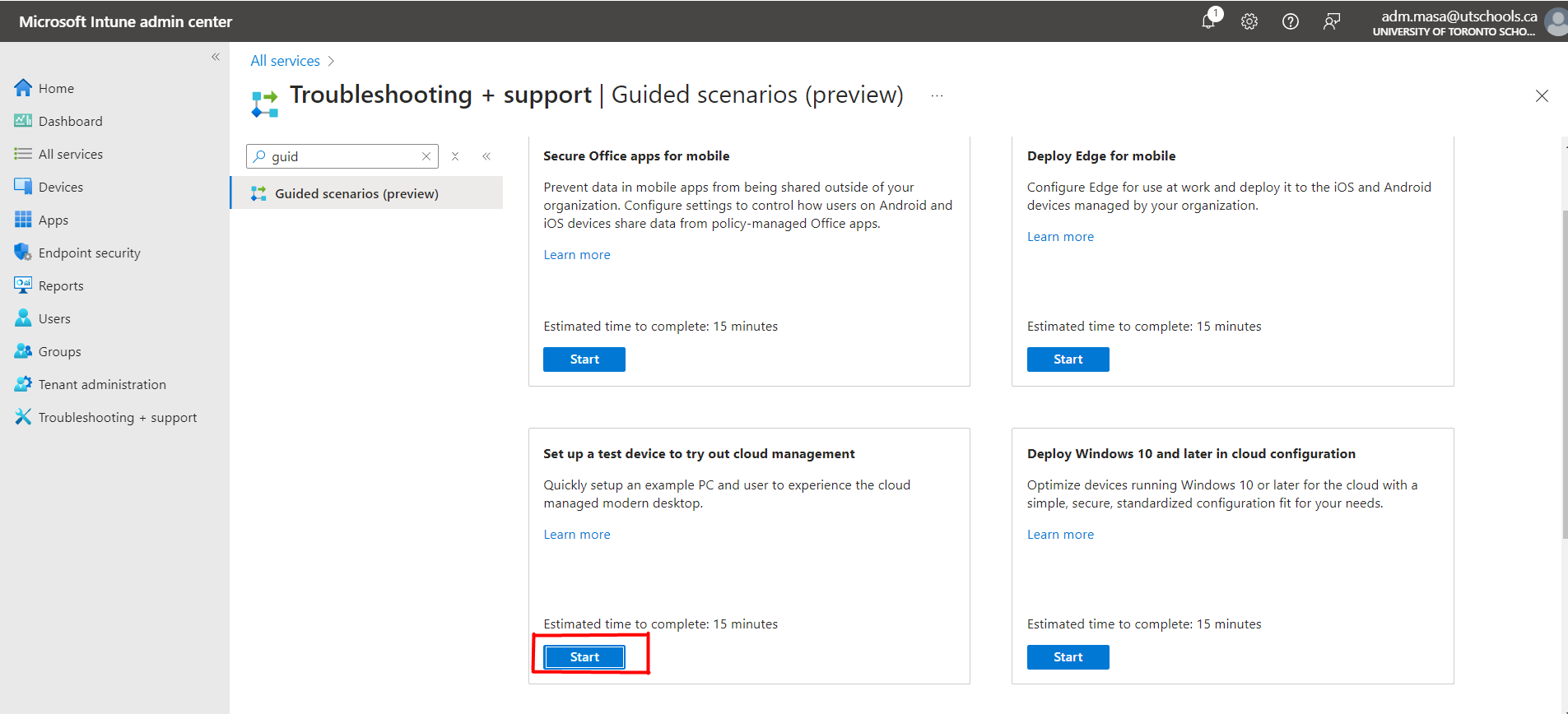1568x714 pixels.
Task: Open the help question mark icon
Action: coord(1291,21)
